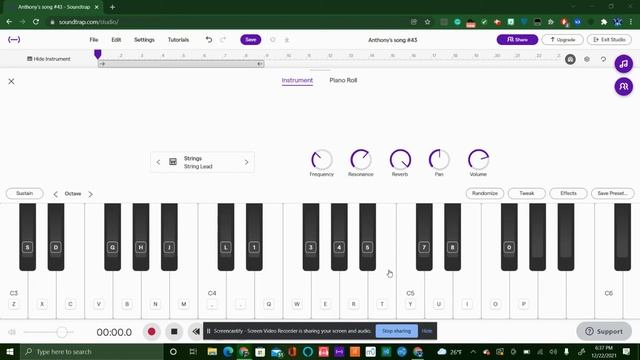
Task: Shift the octave up with right chevron
Action: [x=91, y=194]
